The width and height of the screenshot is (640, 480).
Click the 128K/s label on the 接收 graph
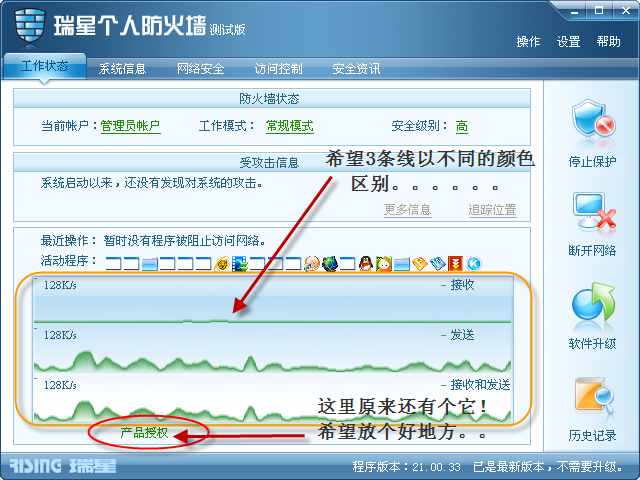click(60, 285)
